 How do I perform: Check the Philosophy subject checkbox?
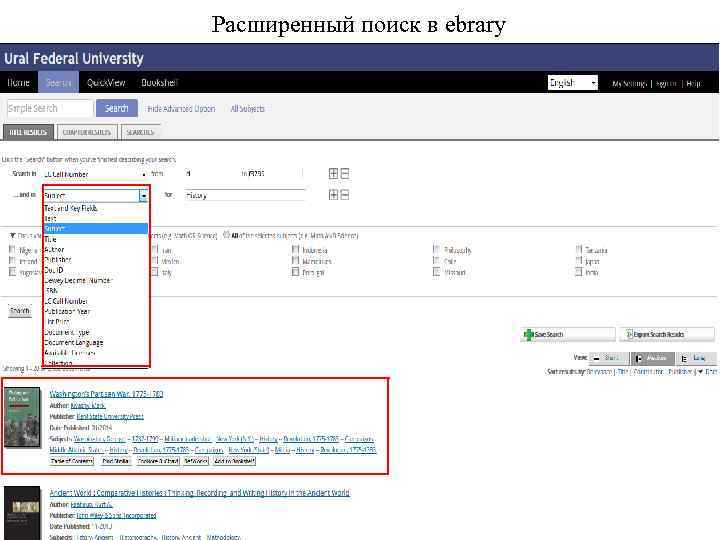(x=436, y=249)
